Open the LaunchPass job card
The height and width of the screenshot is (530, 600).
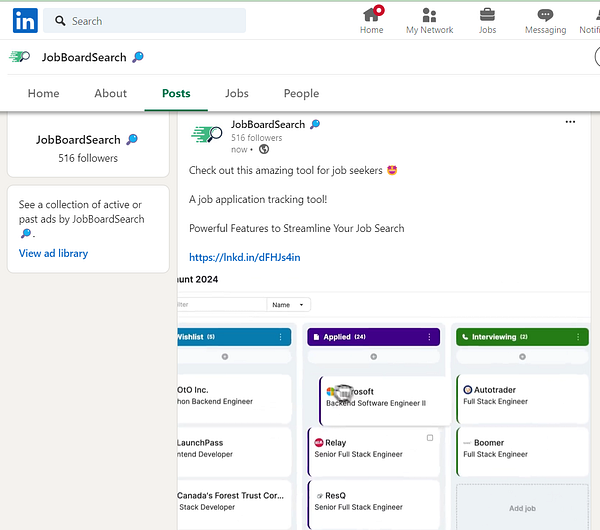click(234, 452)
